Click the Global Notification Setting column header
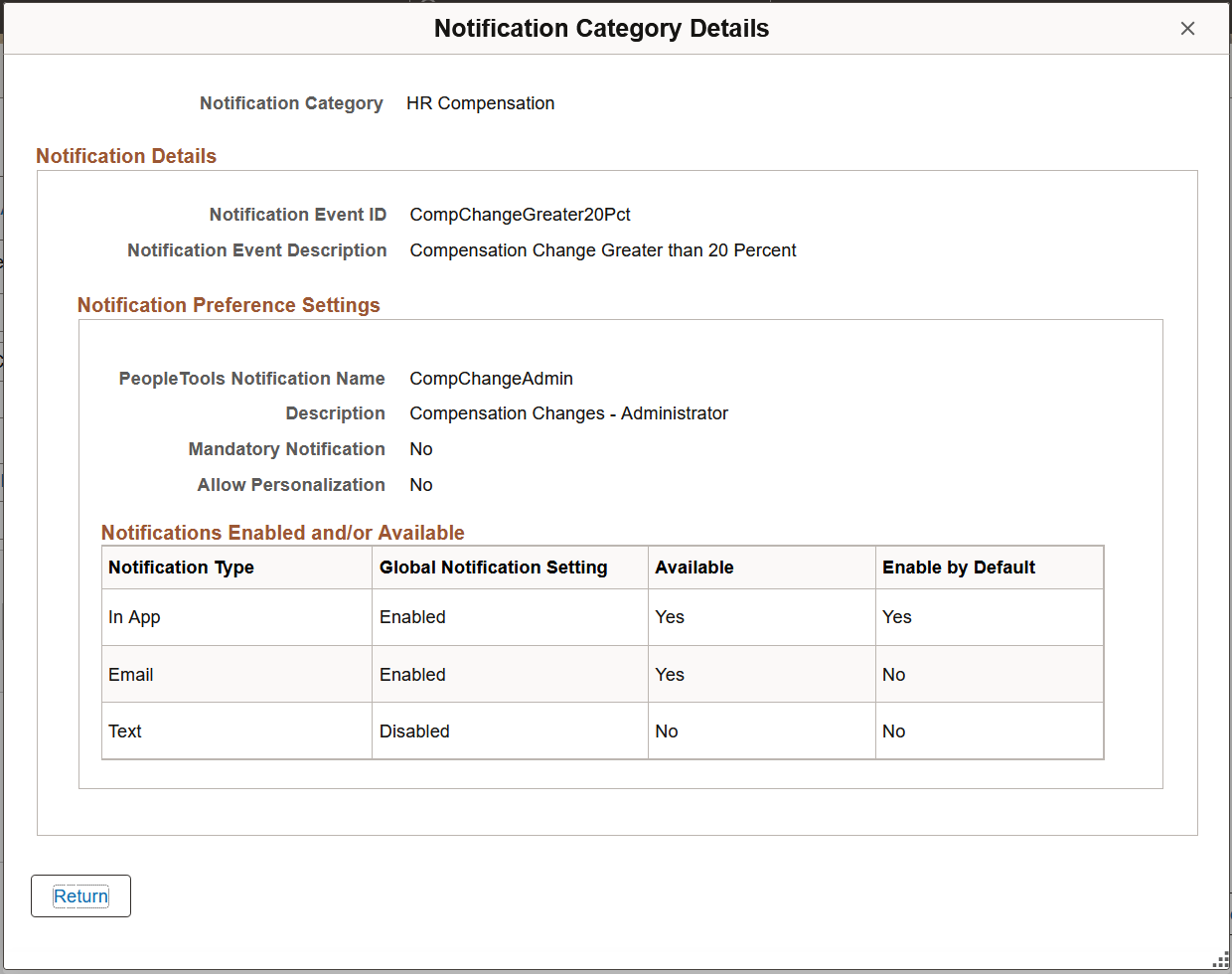The image size is (1232, 974). tap(510, 568)
